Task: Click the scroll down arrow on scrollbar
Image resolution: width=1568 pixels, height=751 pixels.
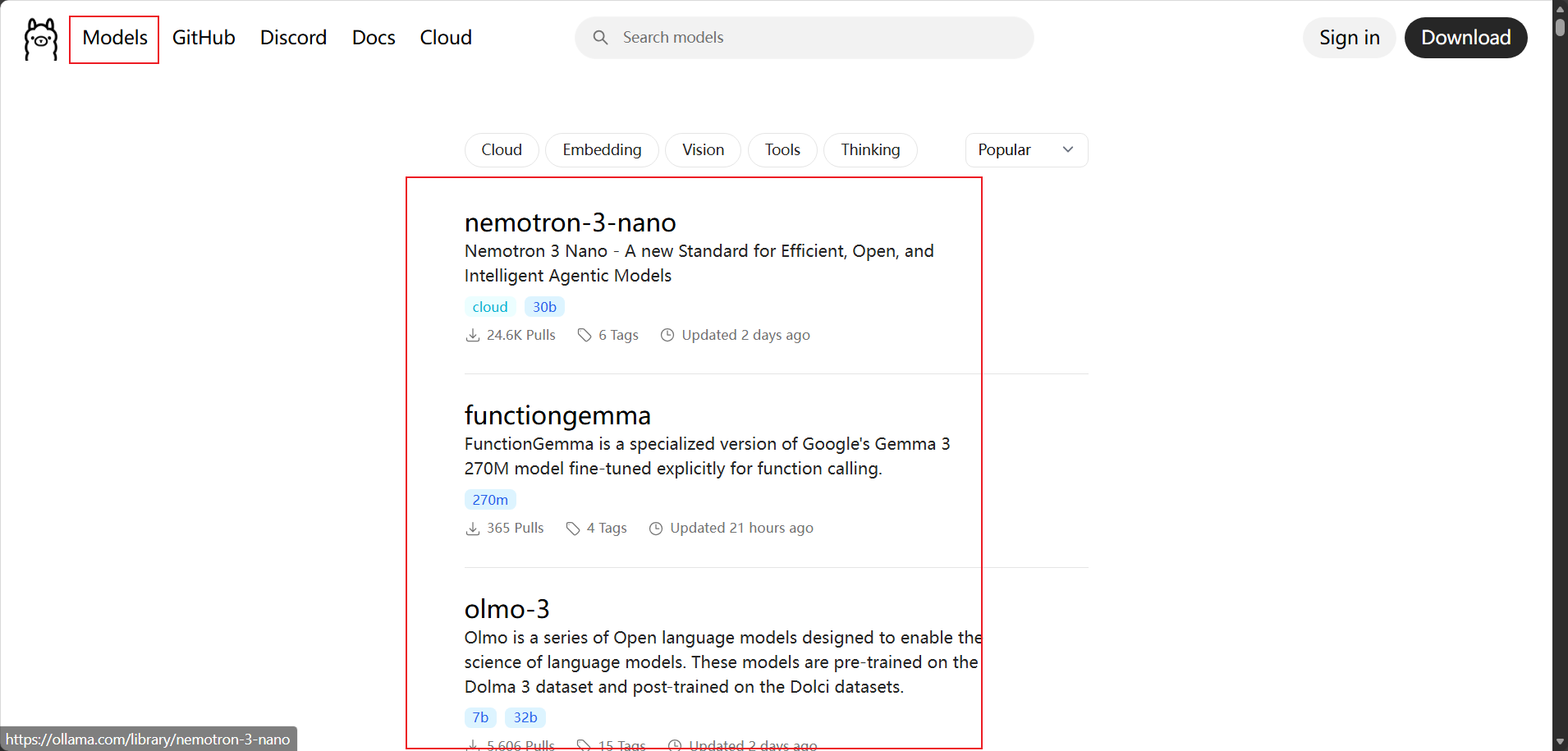Action: click(1560, 742)
